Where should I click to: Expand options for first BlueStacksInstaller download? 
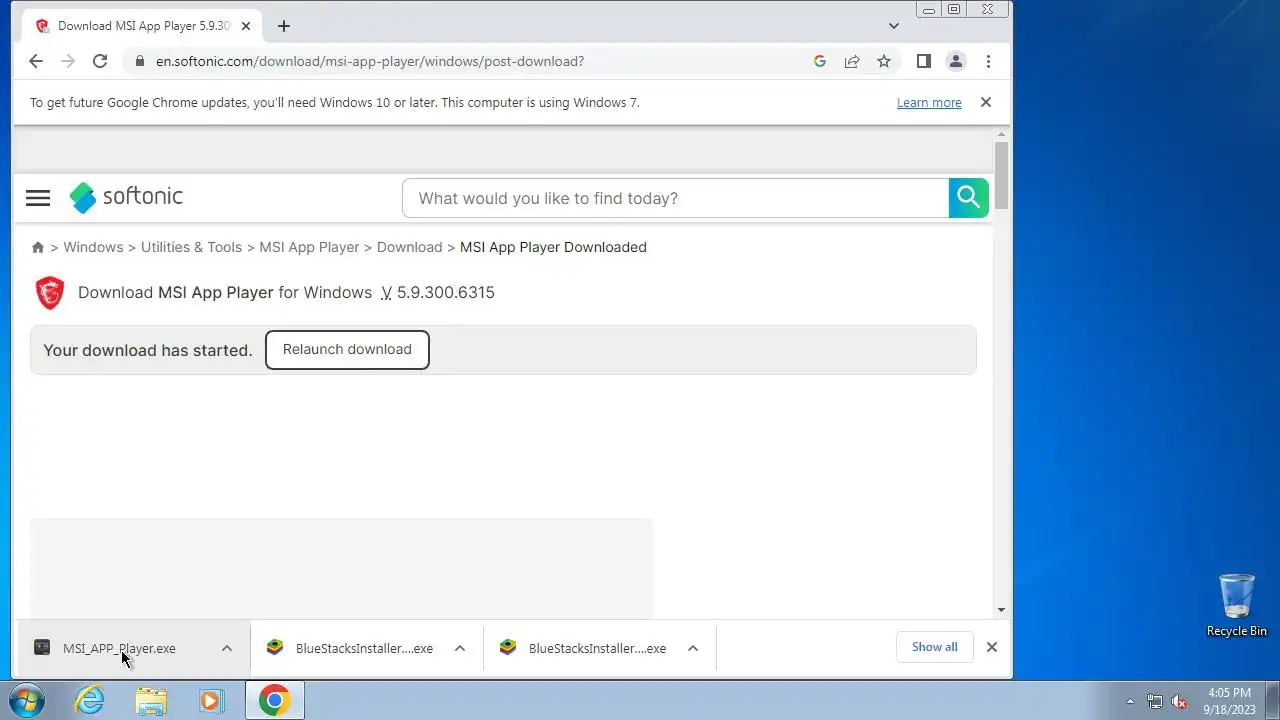click(460, 648)
